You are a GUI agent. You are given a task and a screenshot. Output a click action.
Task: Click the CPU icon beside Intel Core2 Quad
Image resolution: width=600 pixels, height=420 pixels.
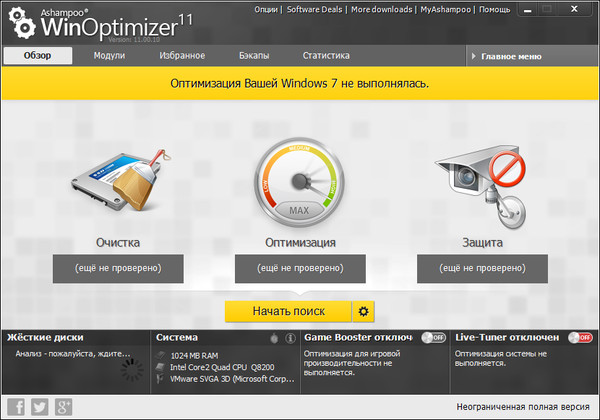pos(160,367)
